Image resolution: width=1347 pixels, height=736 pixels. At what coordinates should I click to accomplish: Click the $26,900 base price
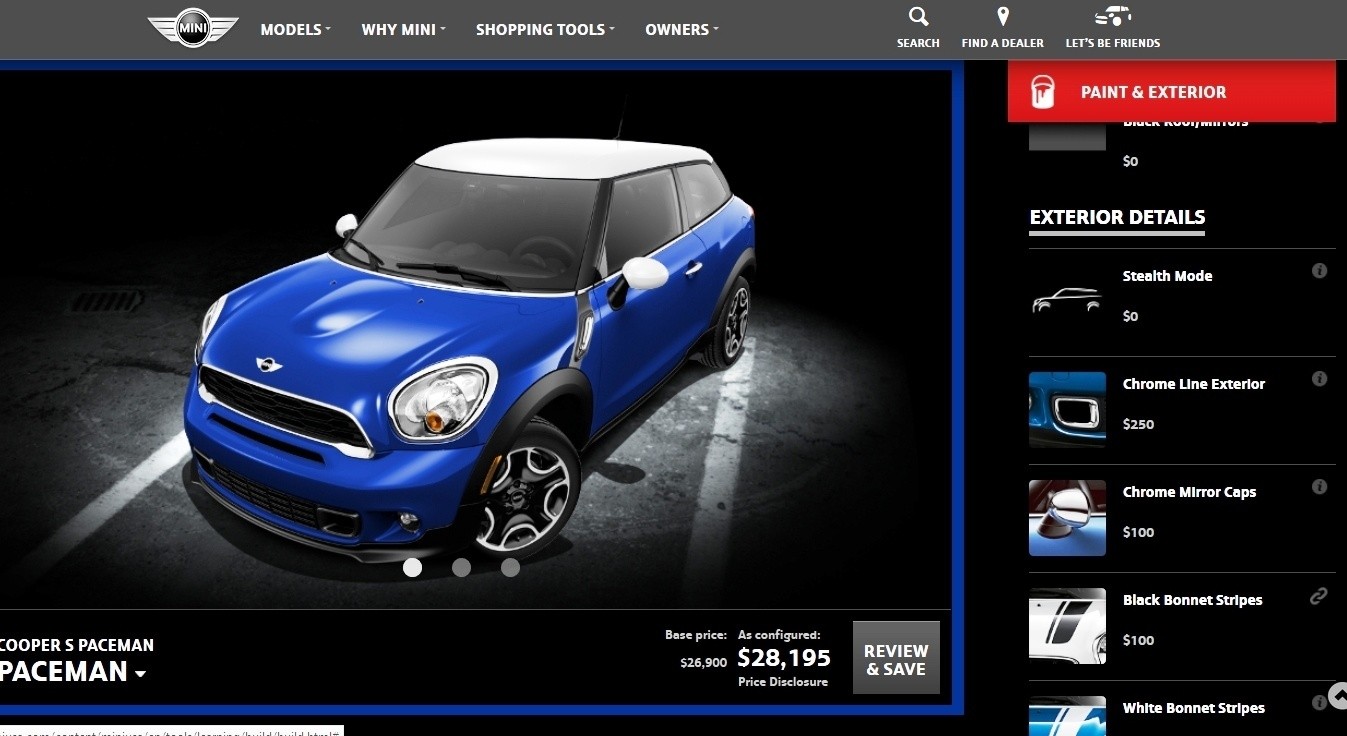(x=703, y=662)
